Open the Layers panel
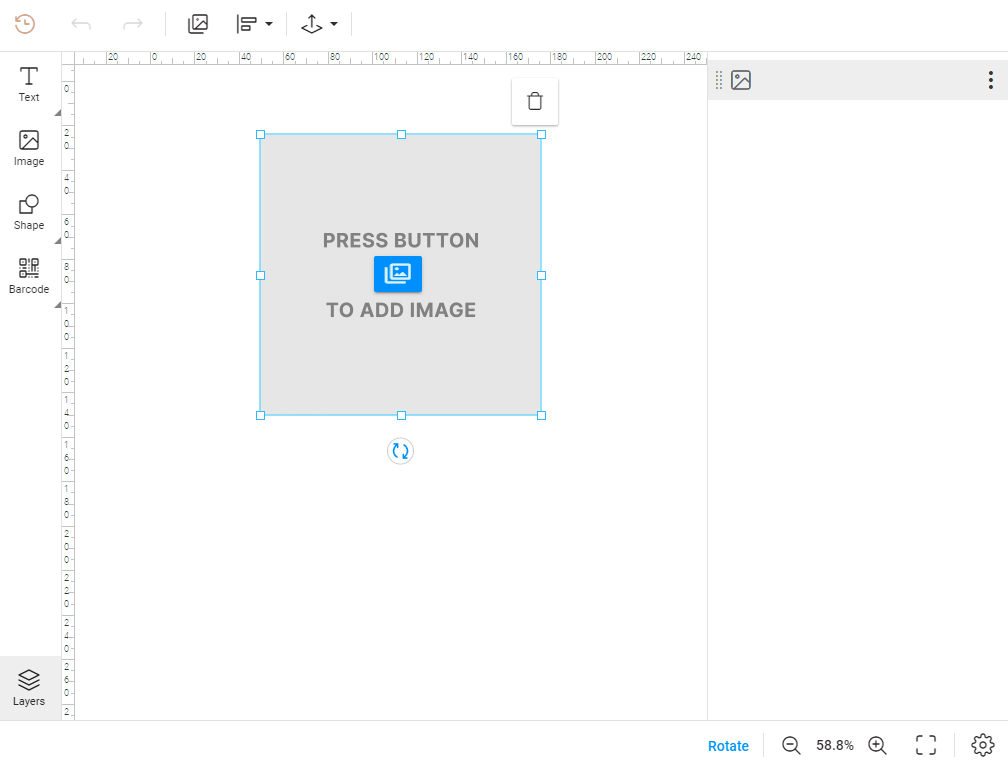The height and width of the screenshot is (767, 1008). click(x=29, y=688)
